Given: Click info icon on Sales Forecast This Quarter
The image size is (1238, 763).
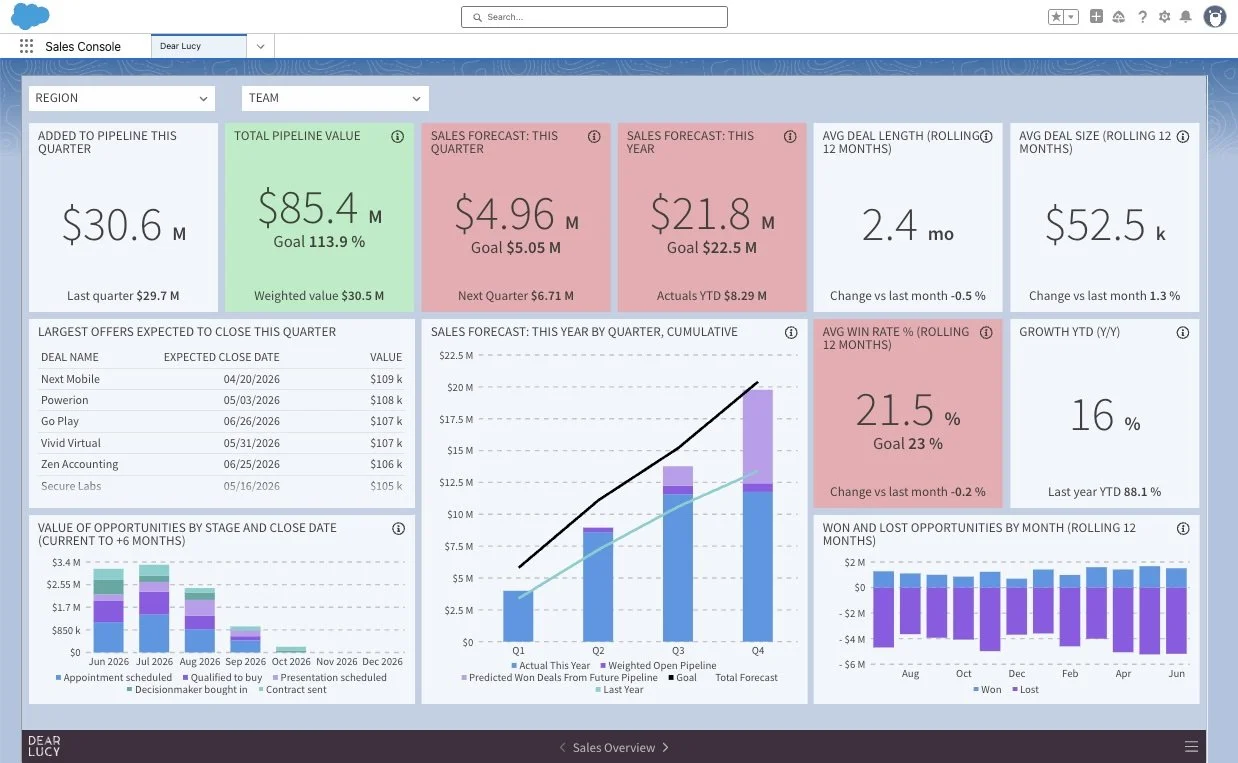Looking at the screenshot, I should [594, 136].
